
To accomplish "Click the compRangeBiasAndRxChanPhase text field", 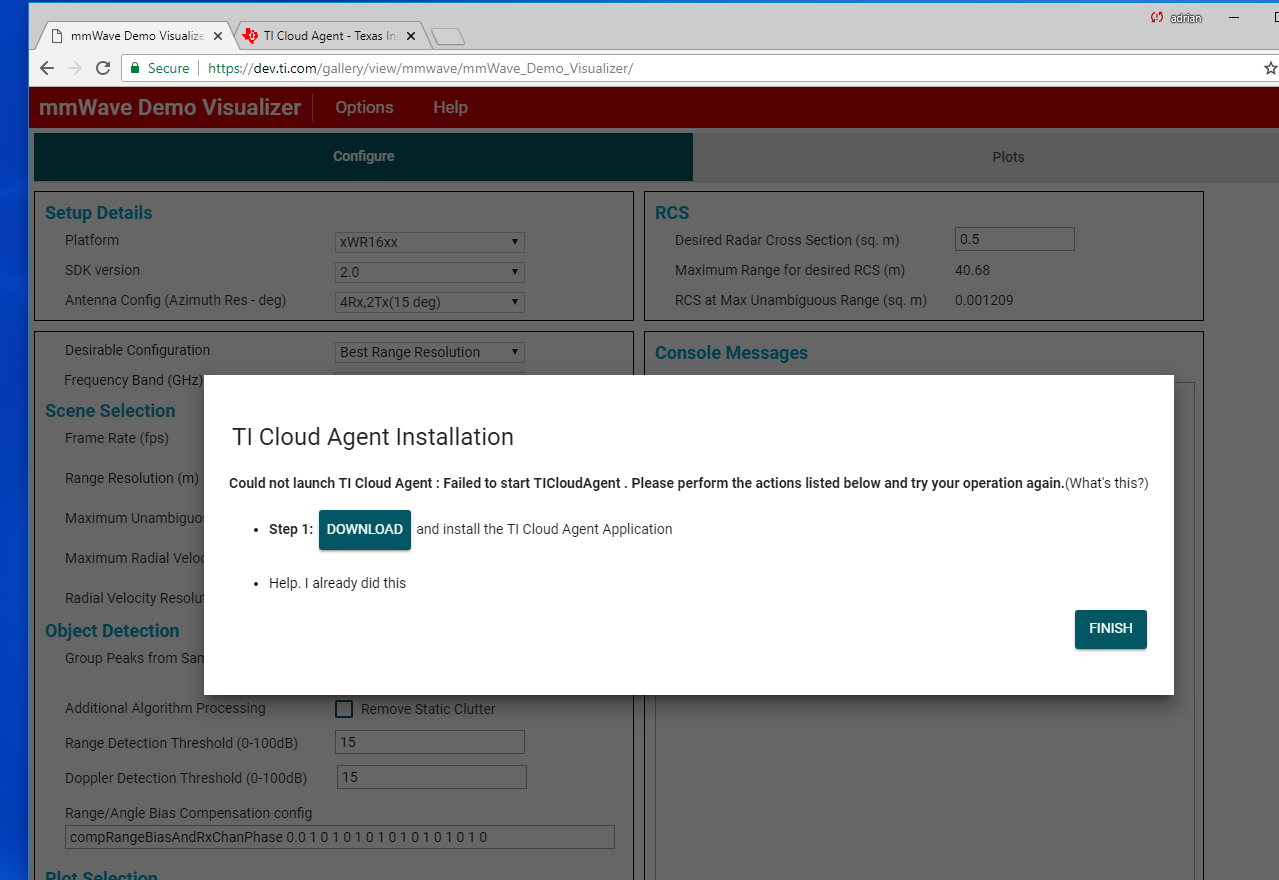I will pos(340,837).
